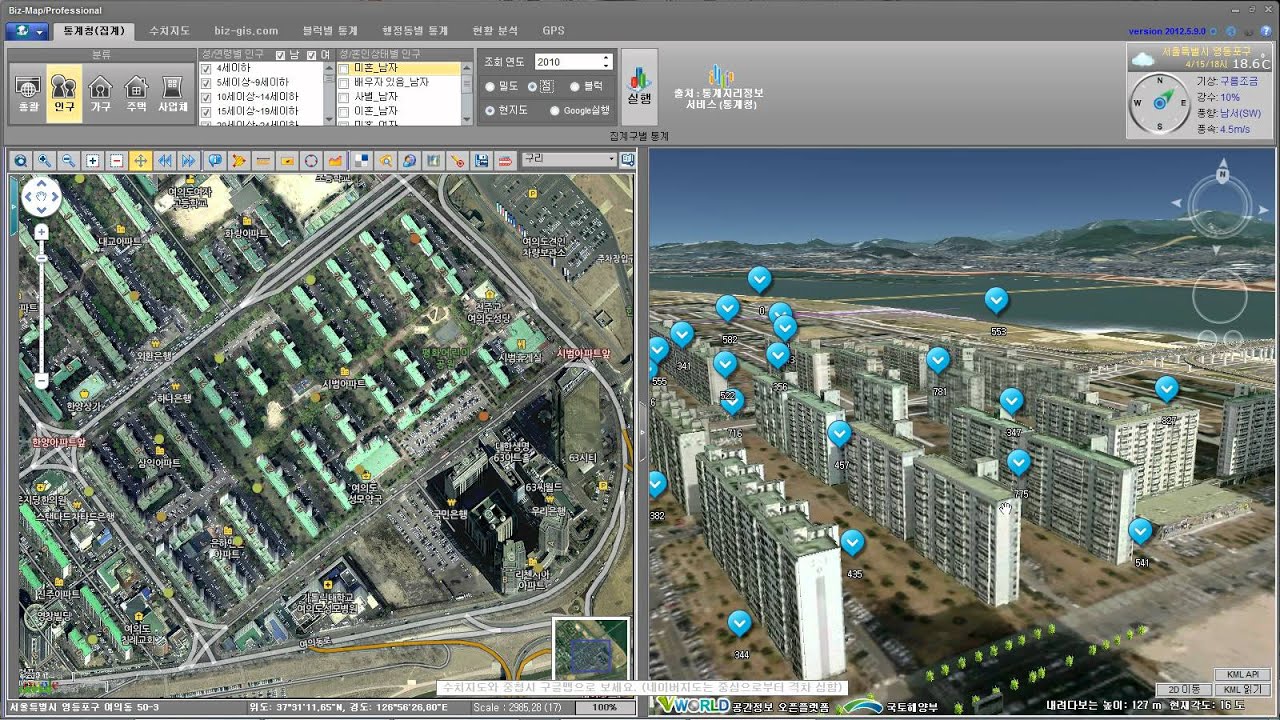Click the checkered layer tool icon

pos(361,160)
